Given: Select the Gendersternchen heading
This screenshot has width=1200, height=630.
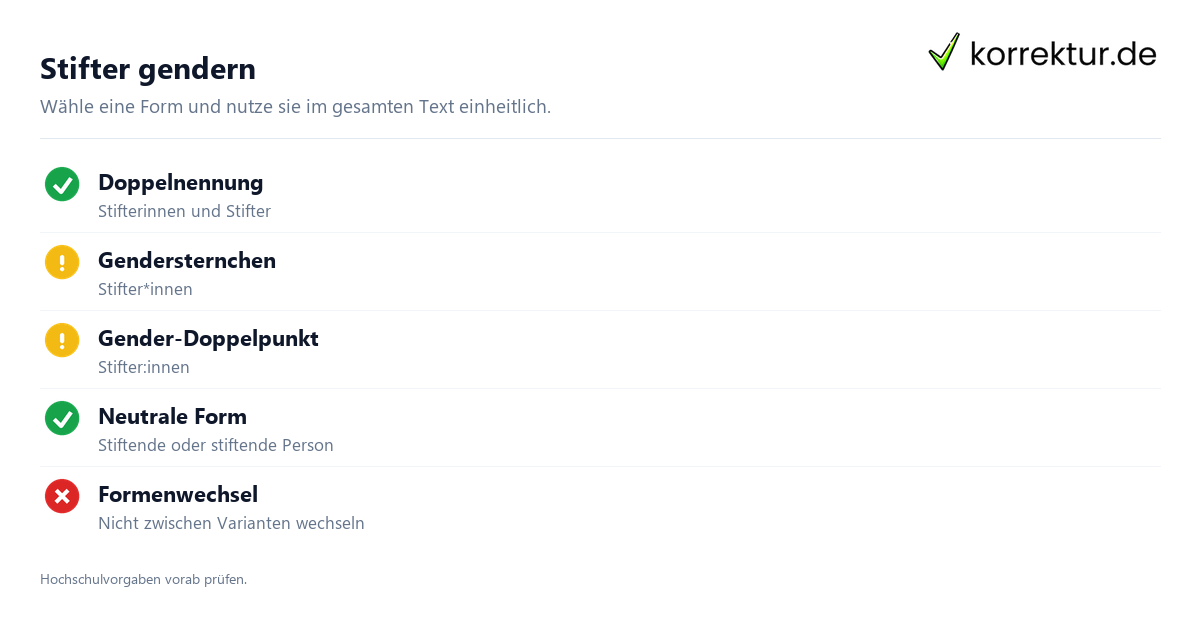Looking at the screenshot, I should click(x=187, y=260).
